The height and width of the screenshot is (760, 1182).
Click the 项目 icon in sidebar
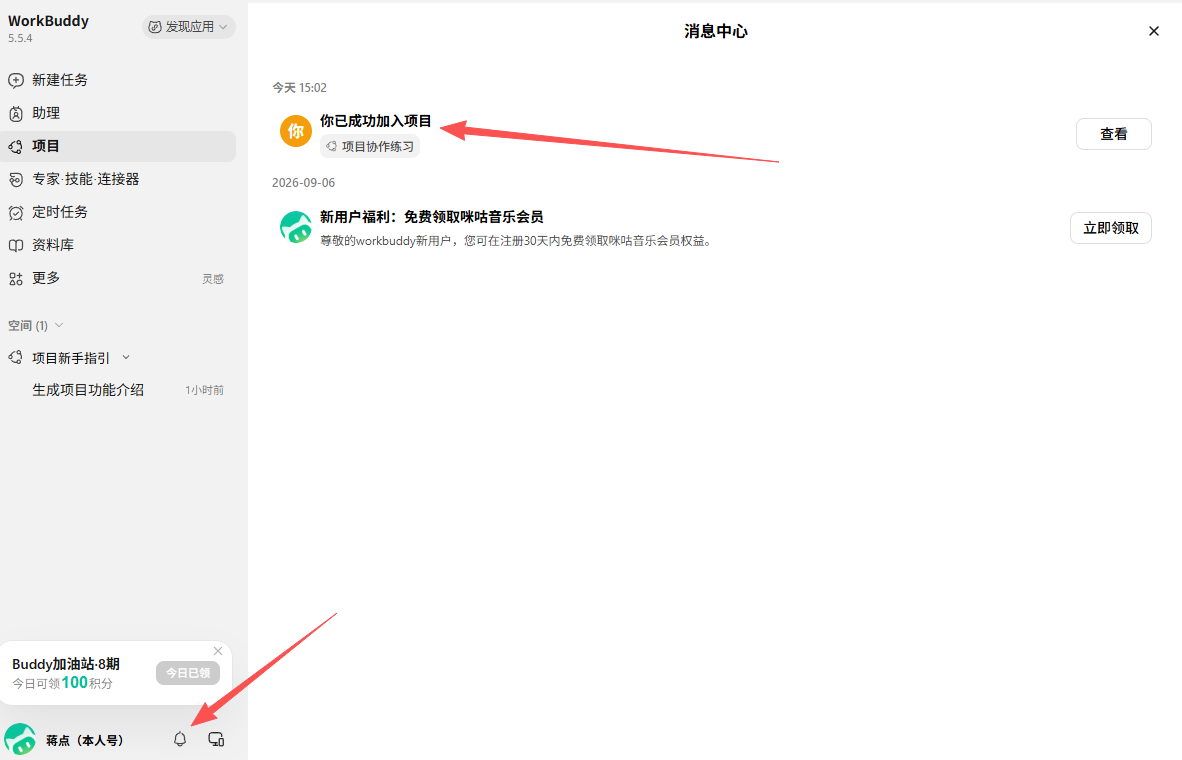click(16, 146)
